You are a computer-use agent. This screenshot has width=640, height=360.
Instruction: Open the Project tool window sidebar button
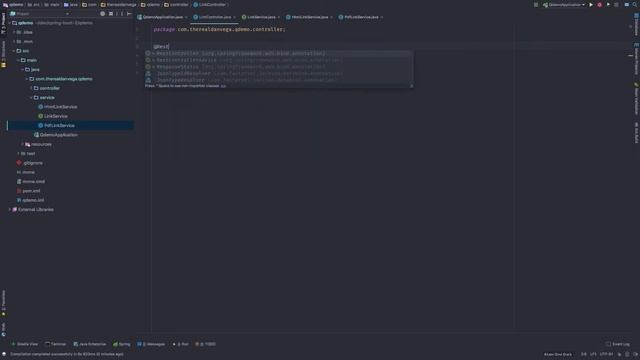[x=3, y=23]
